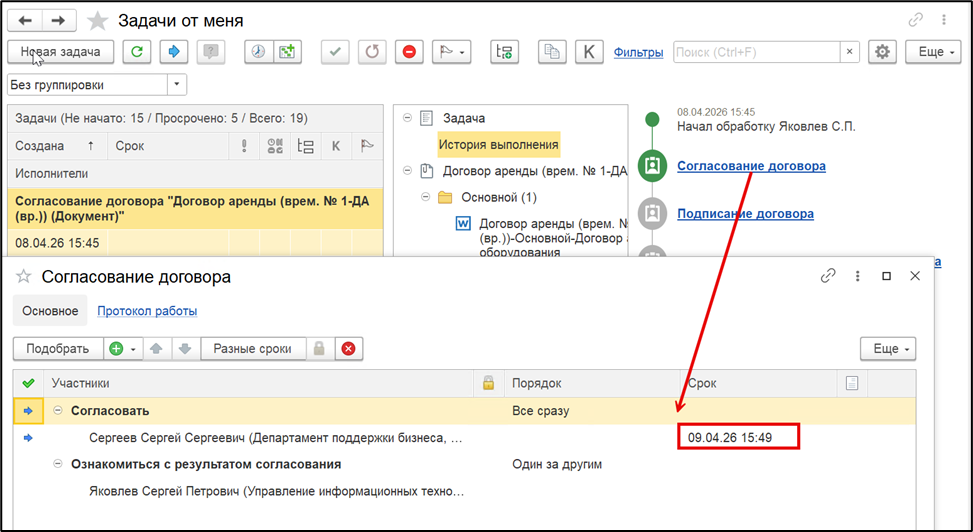Mark task done with grey checkmark icon

tap(335, 52)
